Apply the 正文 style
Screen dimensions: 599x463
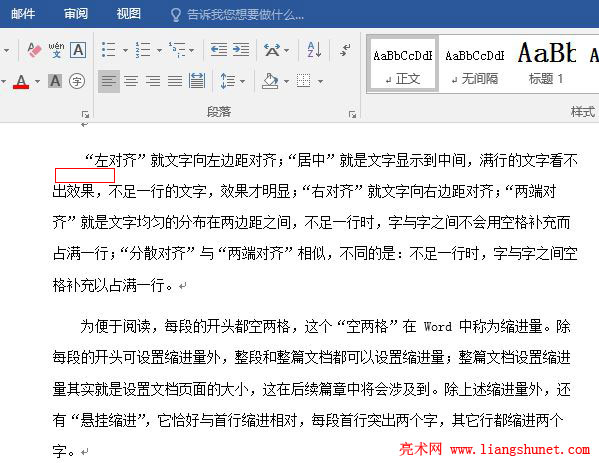403,63
